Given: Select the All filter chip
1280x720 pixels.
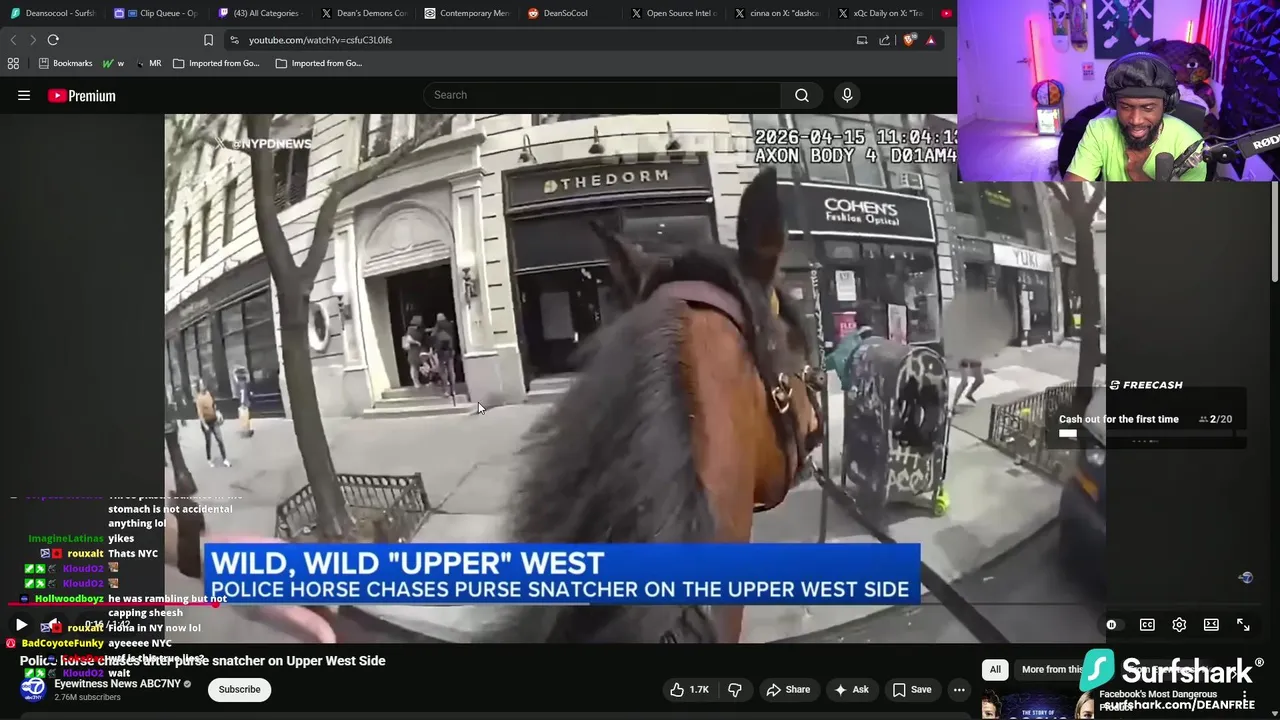Looking at the screenshot, I should coord(995,669).
